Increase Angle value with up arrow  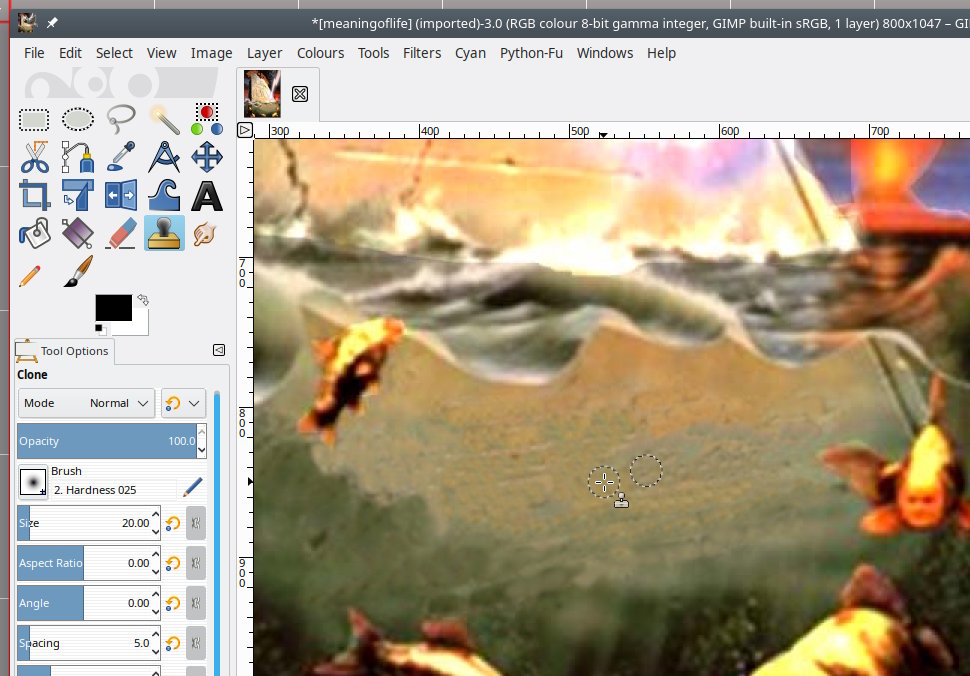coord(155,594)
